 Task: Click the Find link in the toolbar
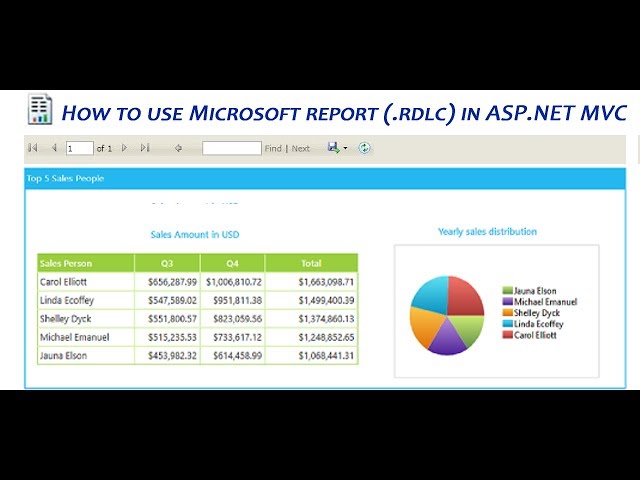[x=273, y=149]
